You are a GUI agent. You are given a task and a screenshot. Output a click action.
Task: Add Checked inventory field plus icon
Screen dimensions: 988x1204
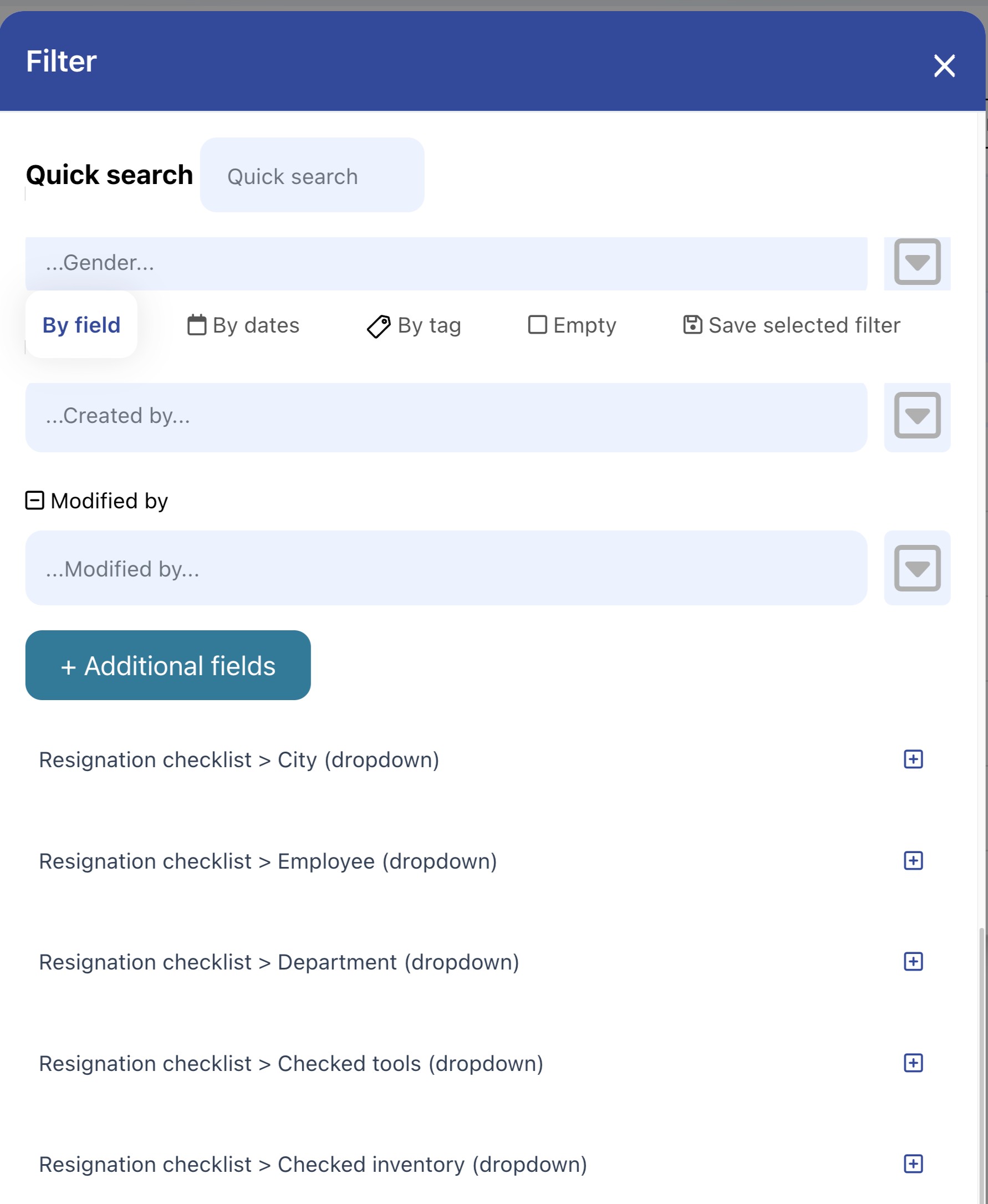point(913,1164)
